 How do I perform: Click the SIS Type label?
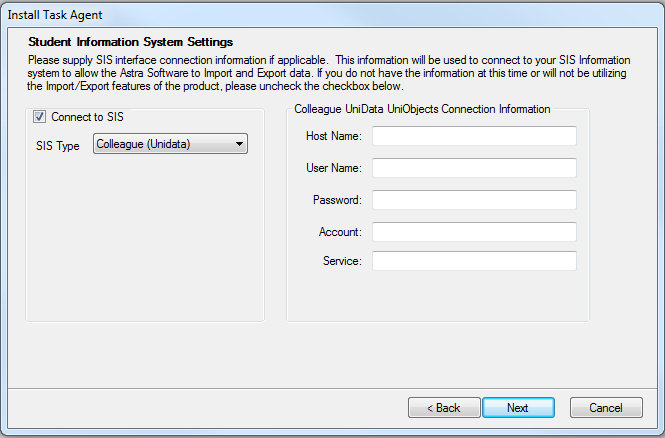(58, 146)
